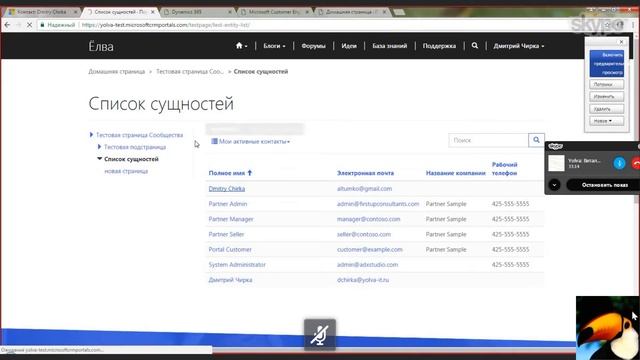Screen dimensions: 640x360
Task: Open the Partner Admin contact row
Action: tap(228, 204)
